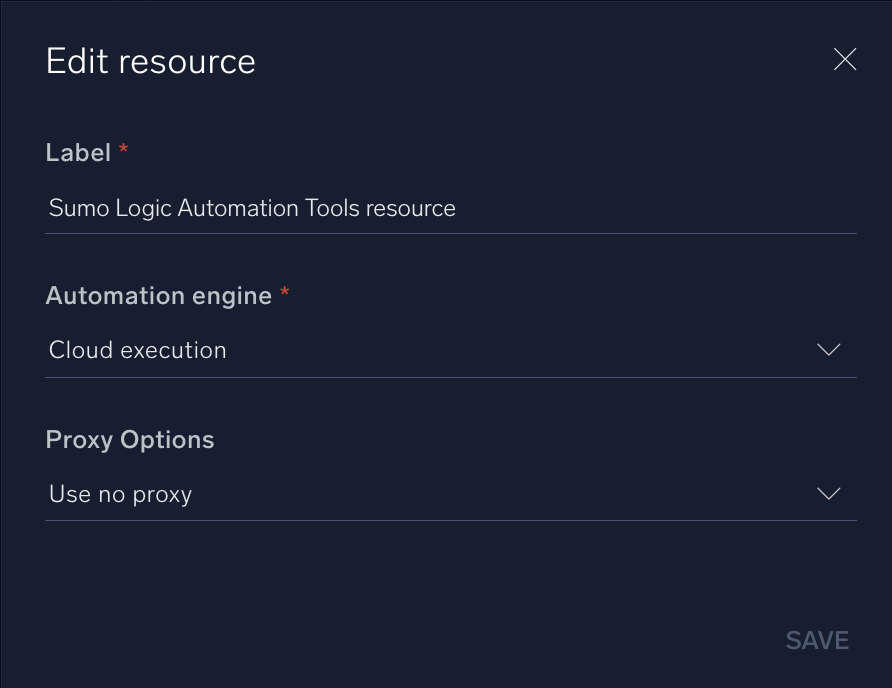892x688 pixels.
Task: Click the downward arrow in the Automation engine row
Action: coord(828,350)
